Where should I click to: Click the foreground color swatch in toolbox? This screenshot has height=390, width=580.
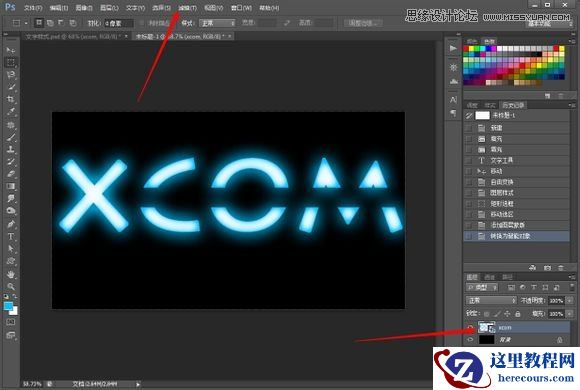coord(8,306)
